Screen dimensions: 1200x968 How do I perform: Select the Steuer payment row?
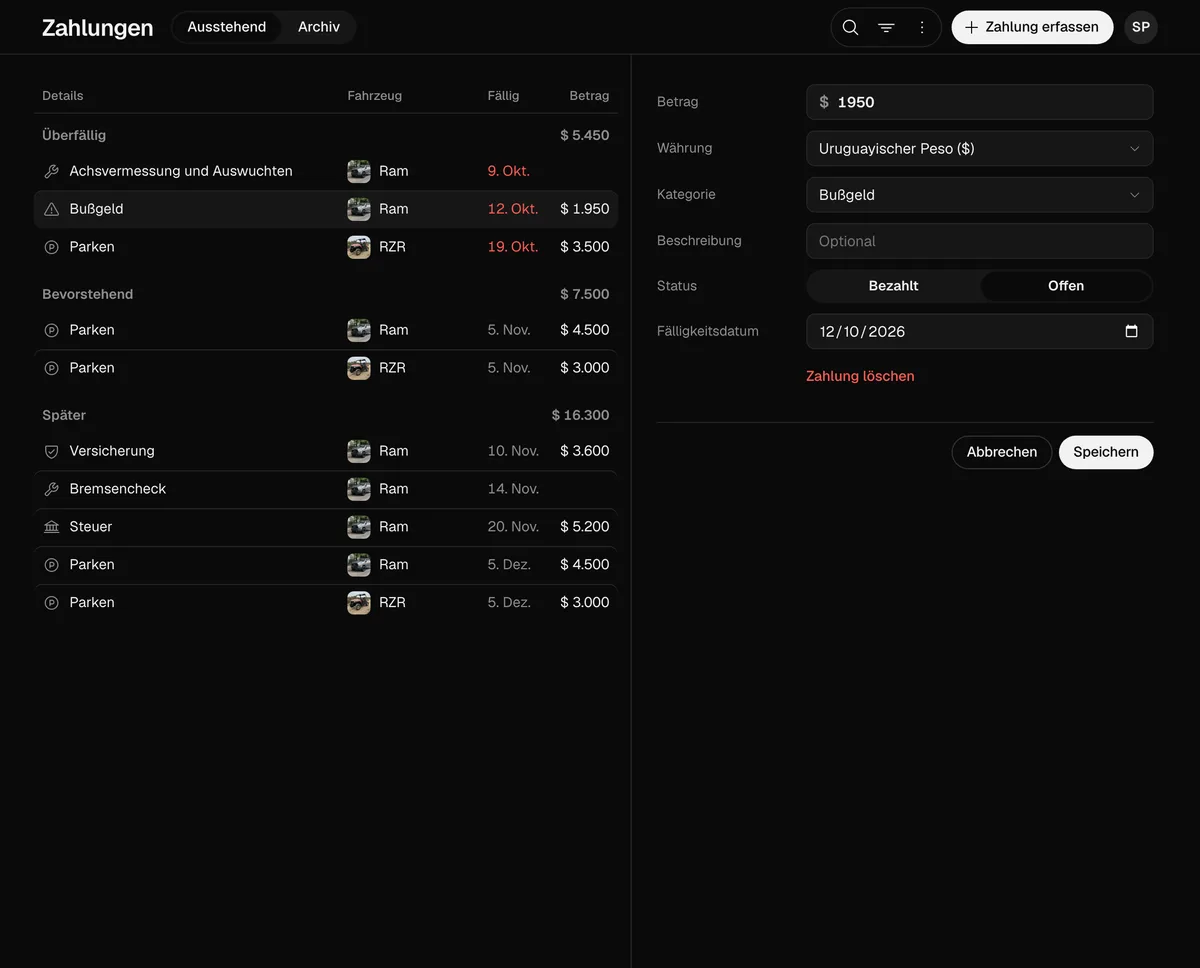326,528
